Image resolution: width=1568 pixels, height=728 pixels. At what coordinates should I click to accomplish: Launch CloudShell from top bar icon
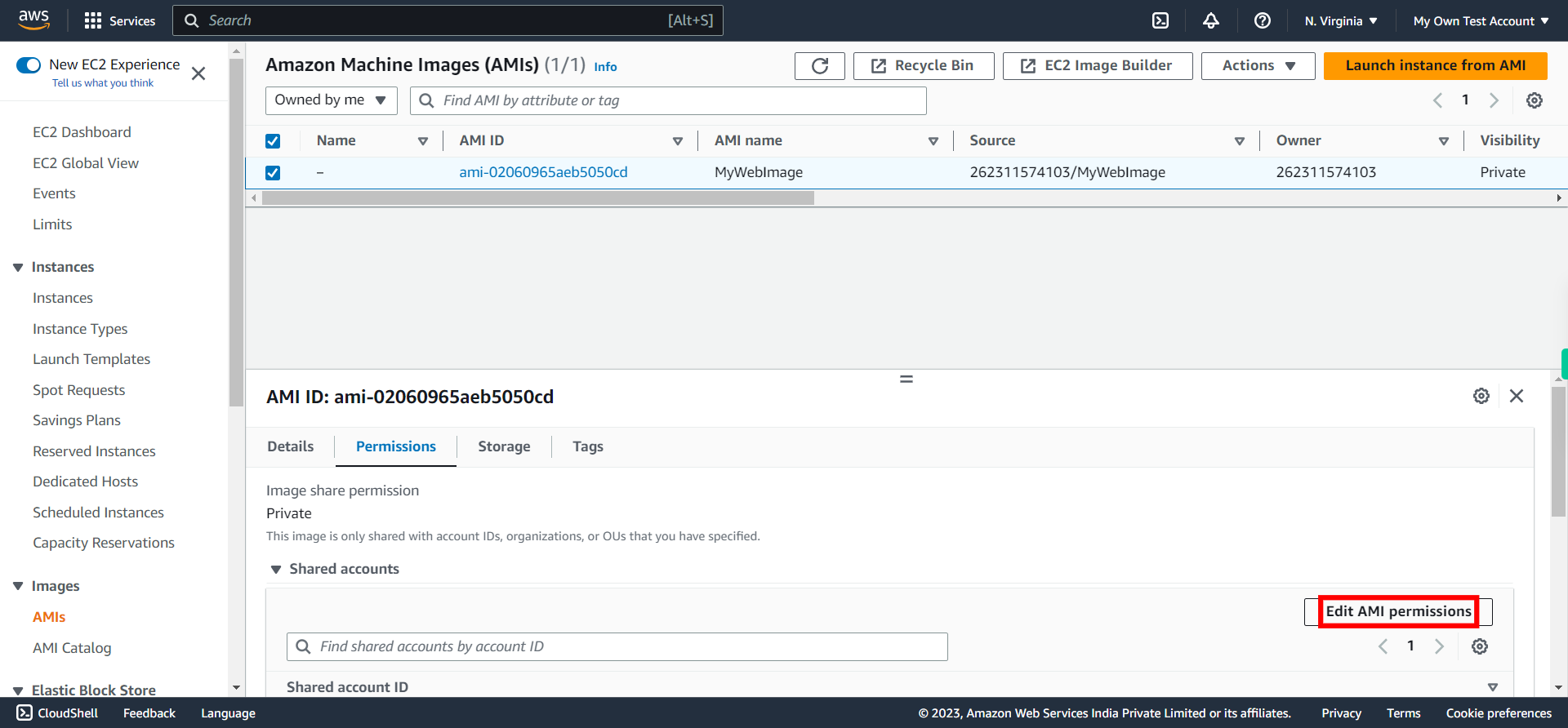pyautogui.click(x=1160, y=20)
